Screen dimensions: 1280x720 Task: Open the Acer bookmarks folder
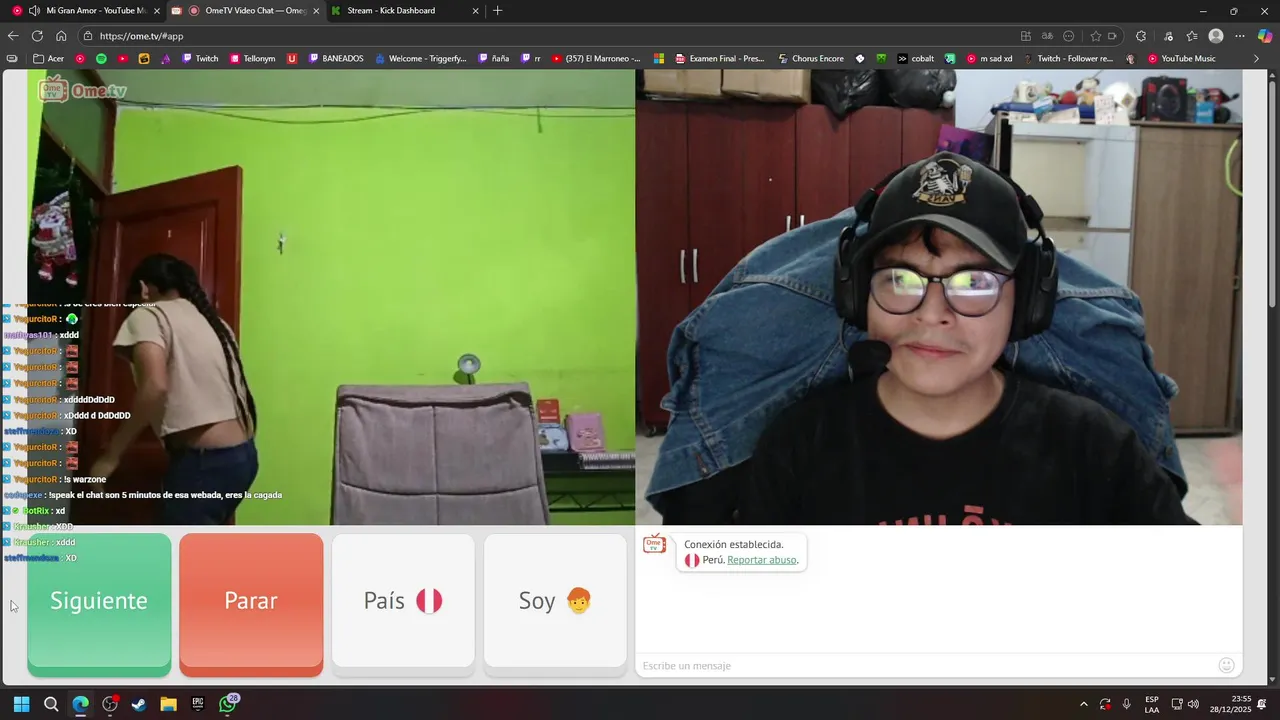pyautogui.click(x=48, y=59)
